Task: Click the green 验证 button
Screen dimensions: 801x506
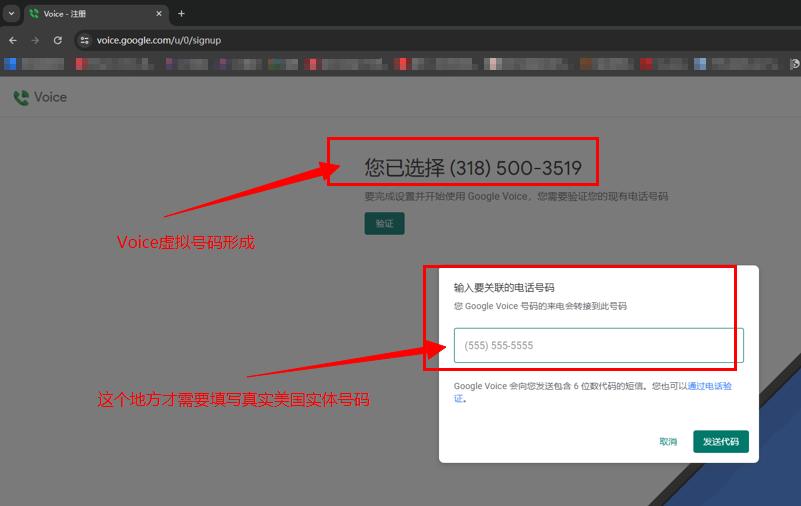Action: pyautogui.click(x=384, y=224)
